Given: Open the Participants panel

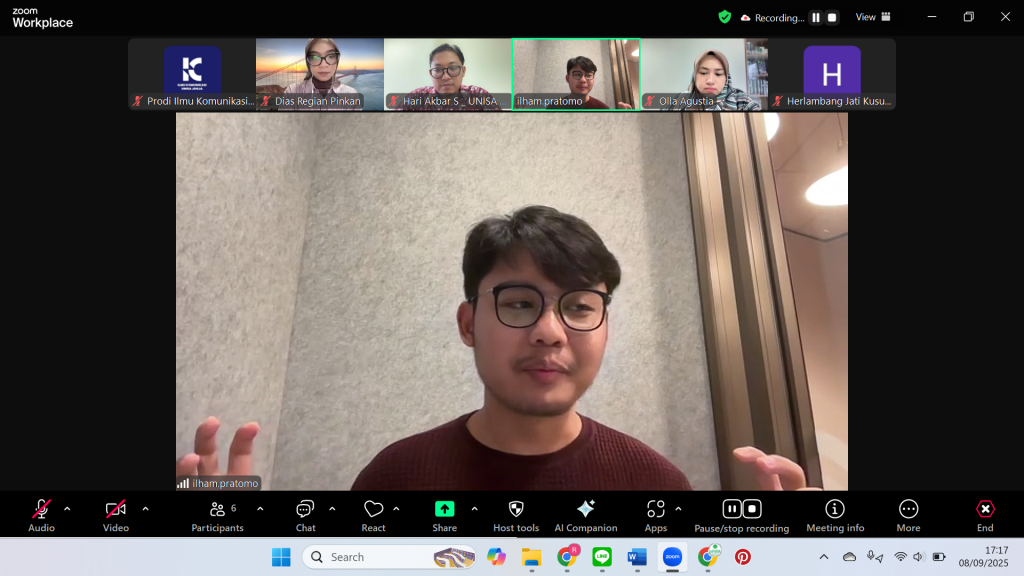Looking at the screenshot, I should pos(217,514).
